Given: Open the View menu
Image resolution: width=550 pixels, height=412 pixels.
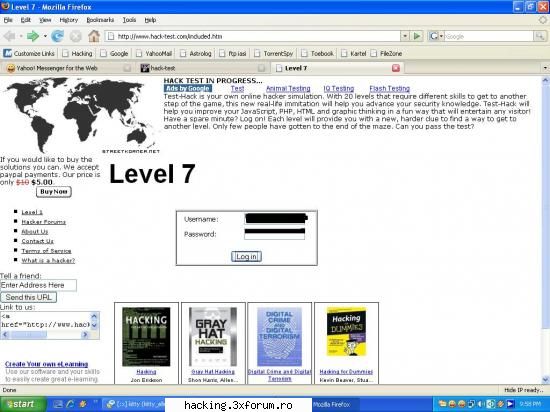Looking at the screenshot, I should tap(45, 20).
